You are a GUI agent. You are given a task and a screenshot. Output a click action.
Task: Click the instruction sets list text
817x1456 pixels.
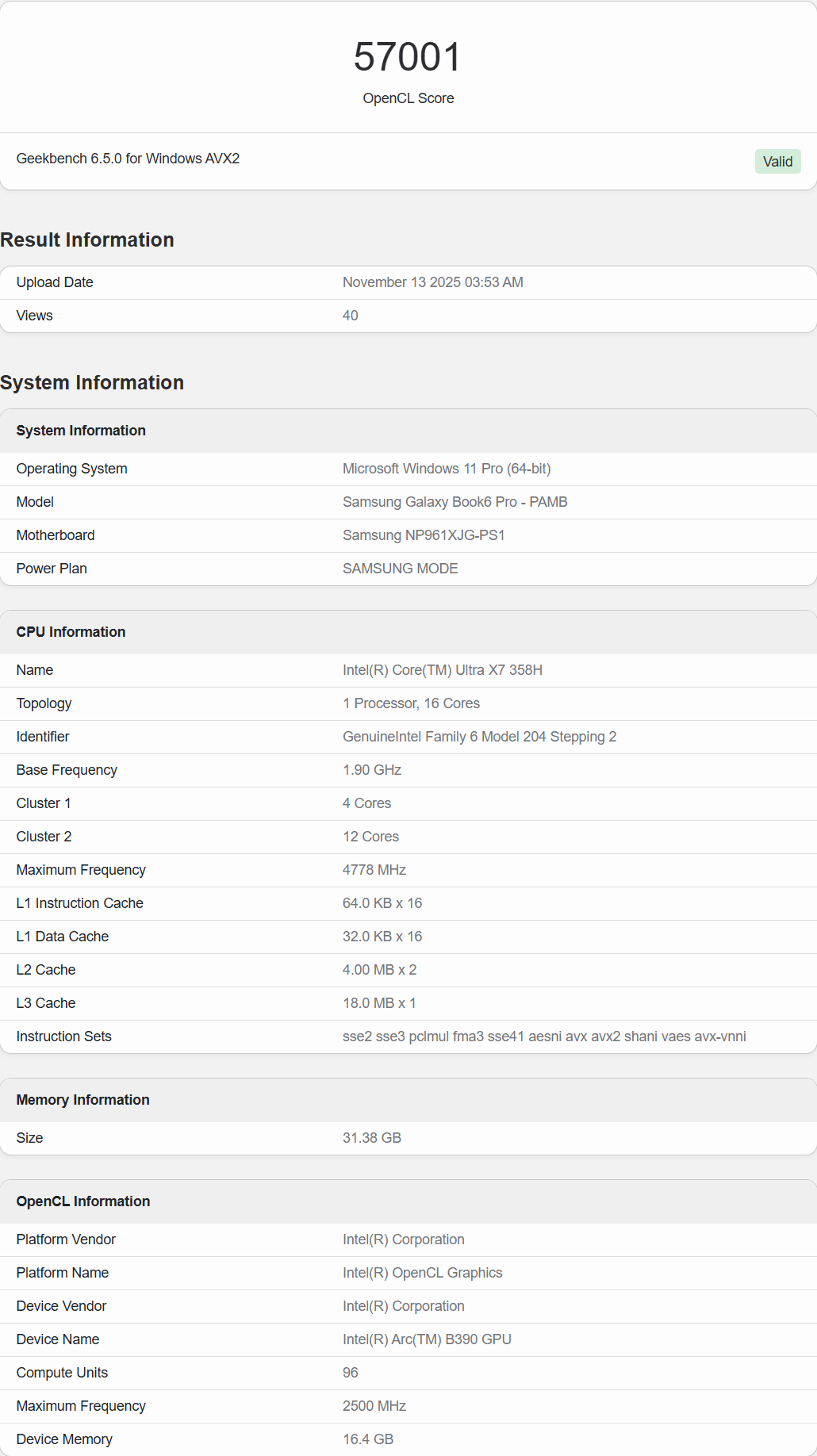tap(543, 1036)
